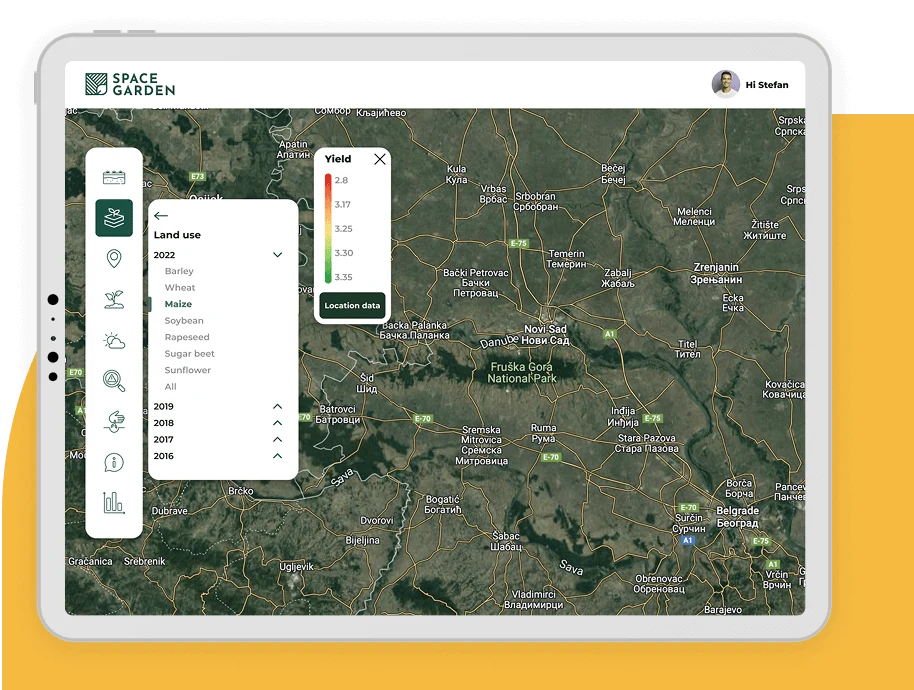Expand the 2016 land use section
Viewport: 914px width, 690px height.
coord(277,456)
